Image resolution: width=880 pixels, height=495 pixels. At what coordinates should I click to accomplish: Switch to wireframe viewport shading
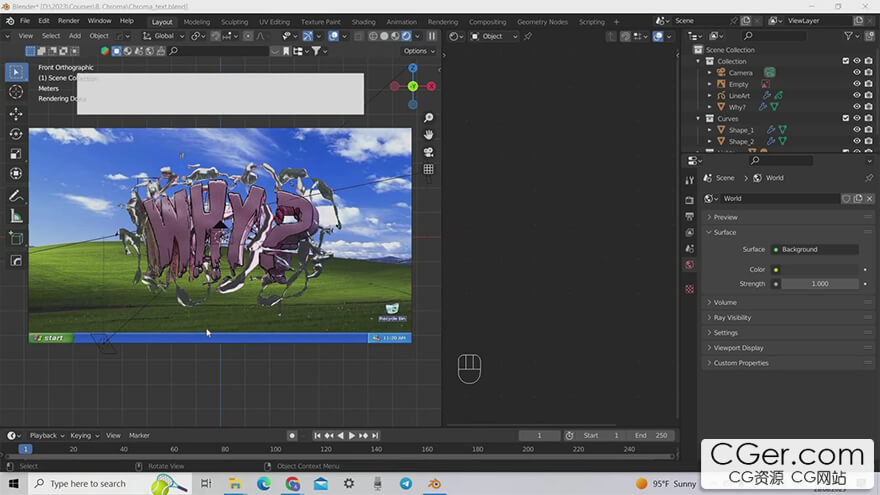[x=373, y=36]
